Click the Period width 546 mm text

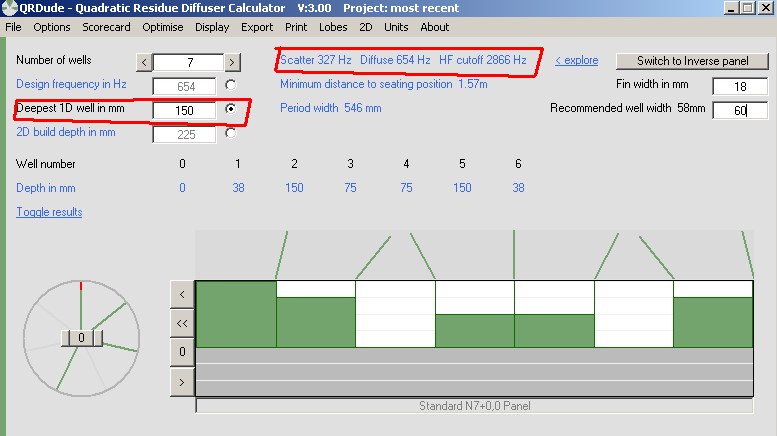click(x=331, y=108)
